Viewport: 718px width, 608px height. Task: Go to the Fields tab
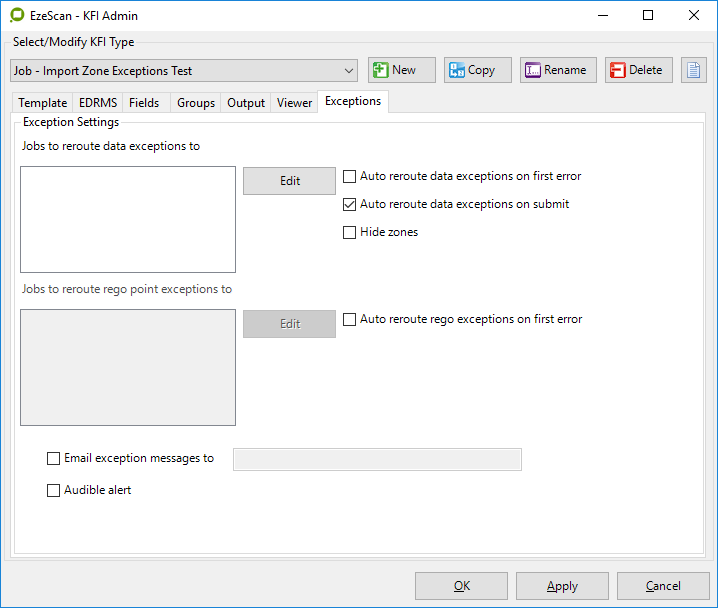pyautogui.click(x=144, y=103)
